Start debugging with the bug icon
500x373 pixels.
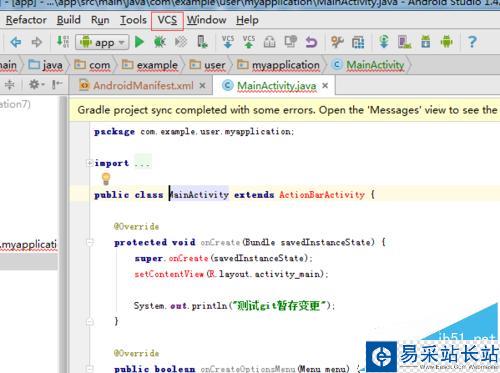(x=160, y=42)
